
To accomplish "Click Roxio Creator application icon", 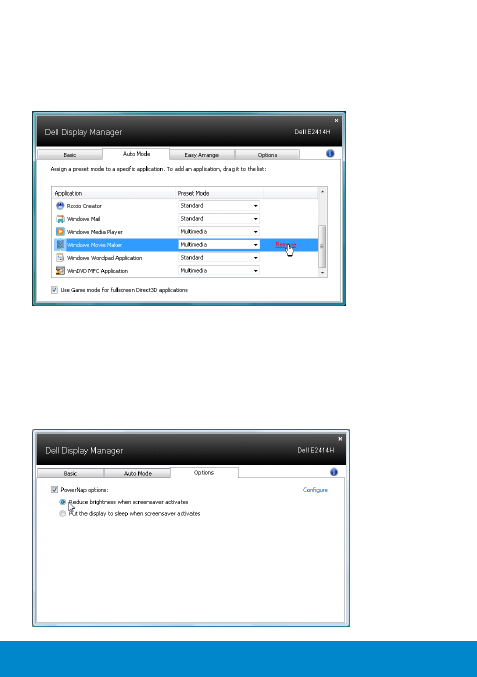I will click(x=60, y=206).
